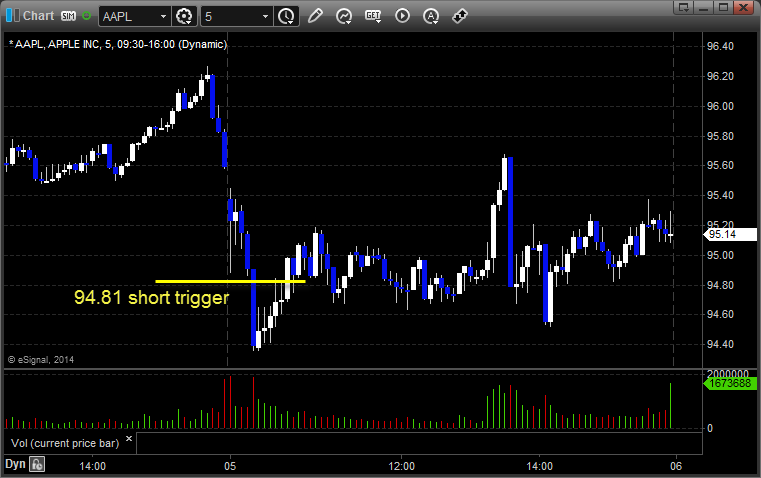Click the 'Vol (current price bar)' label

point(65,443)
